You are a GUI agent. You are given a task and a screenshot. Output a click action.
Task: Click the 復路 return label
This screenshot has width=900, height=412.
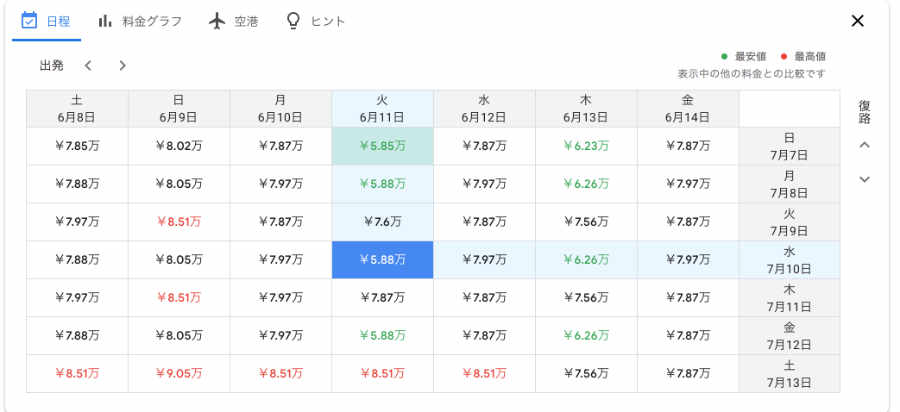864,112
